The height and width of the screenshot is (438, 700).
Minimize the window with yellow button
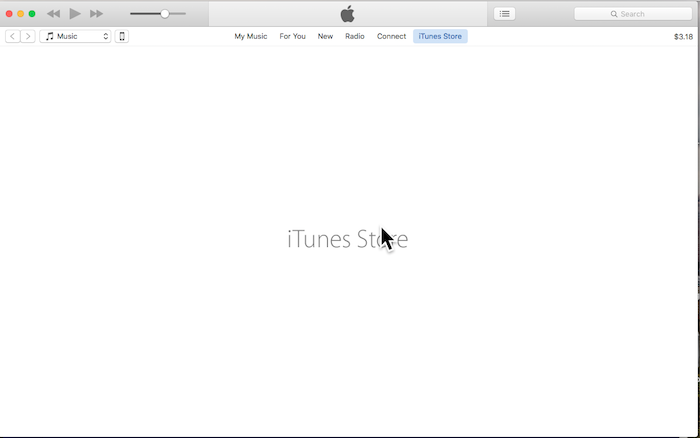coord(21,14)
